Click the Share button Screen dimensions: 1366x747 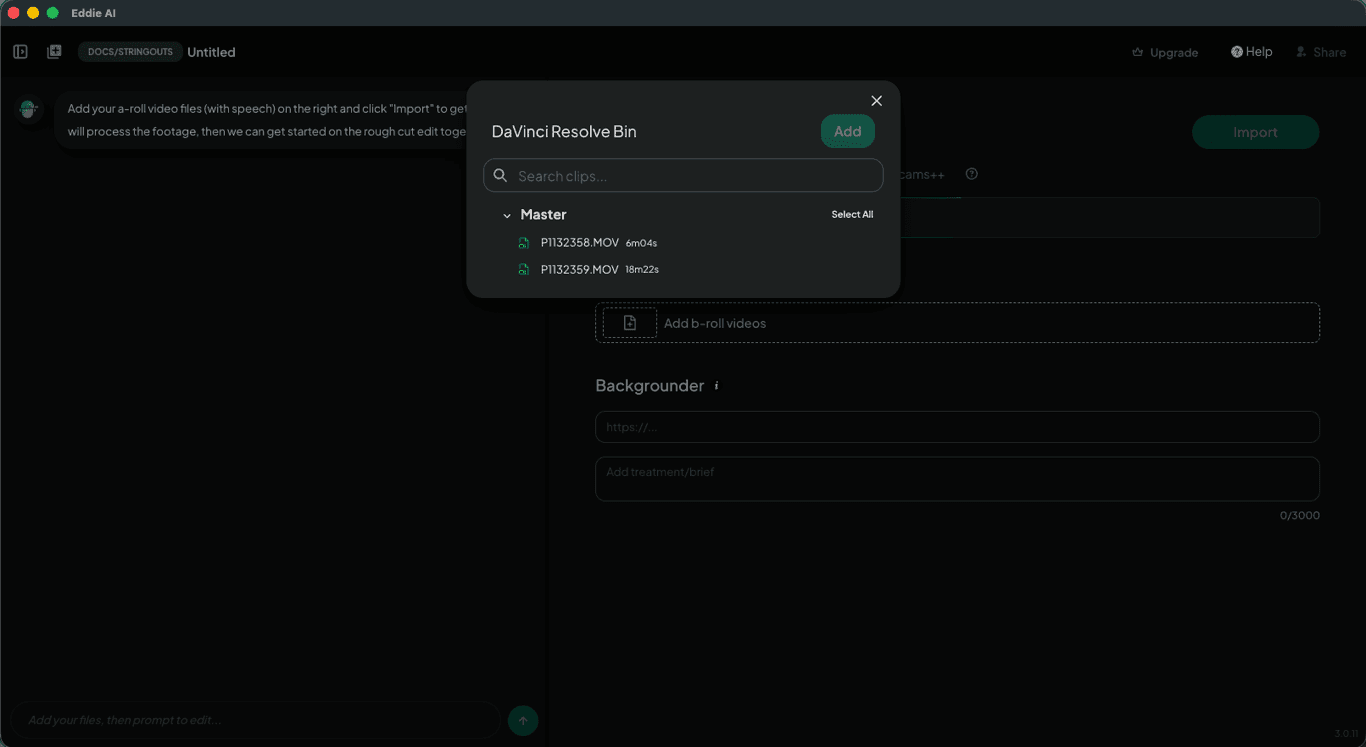1321,52
